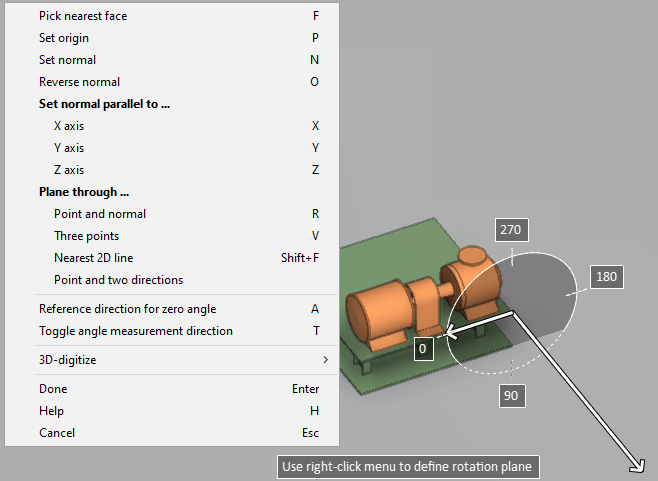Select Pick nearest face menu entry
658x481 pixels.
click(x=83, y=16)
